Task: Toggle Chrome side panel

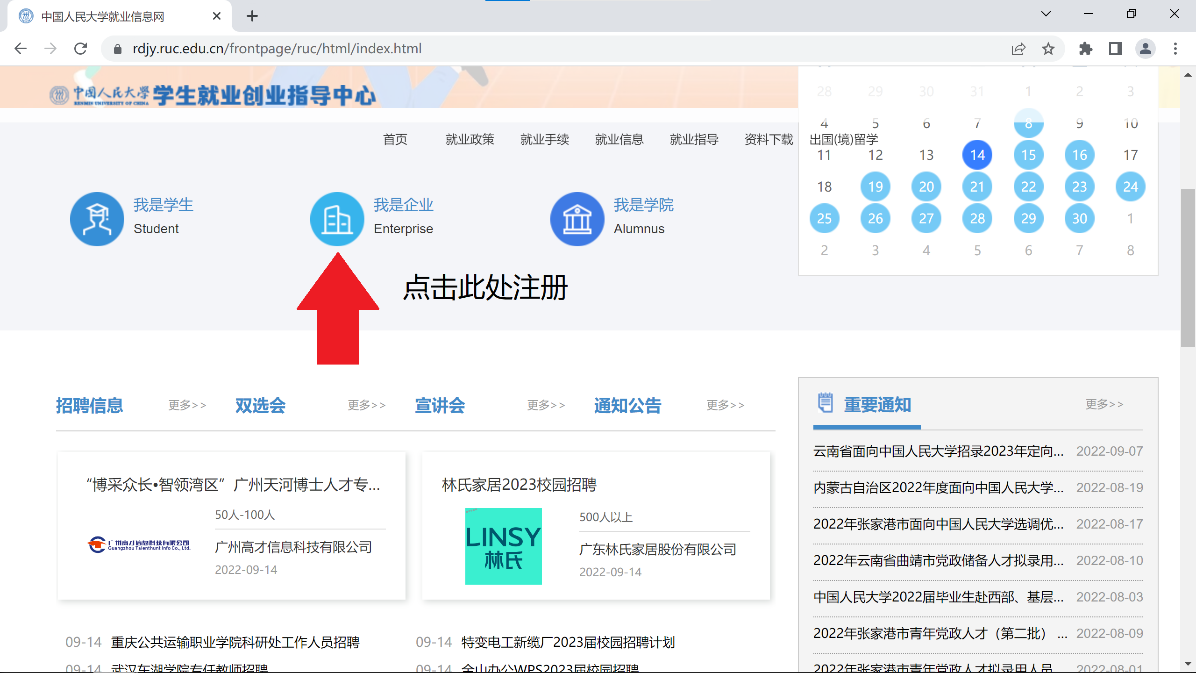Action: click(x=1115, y=48)
